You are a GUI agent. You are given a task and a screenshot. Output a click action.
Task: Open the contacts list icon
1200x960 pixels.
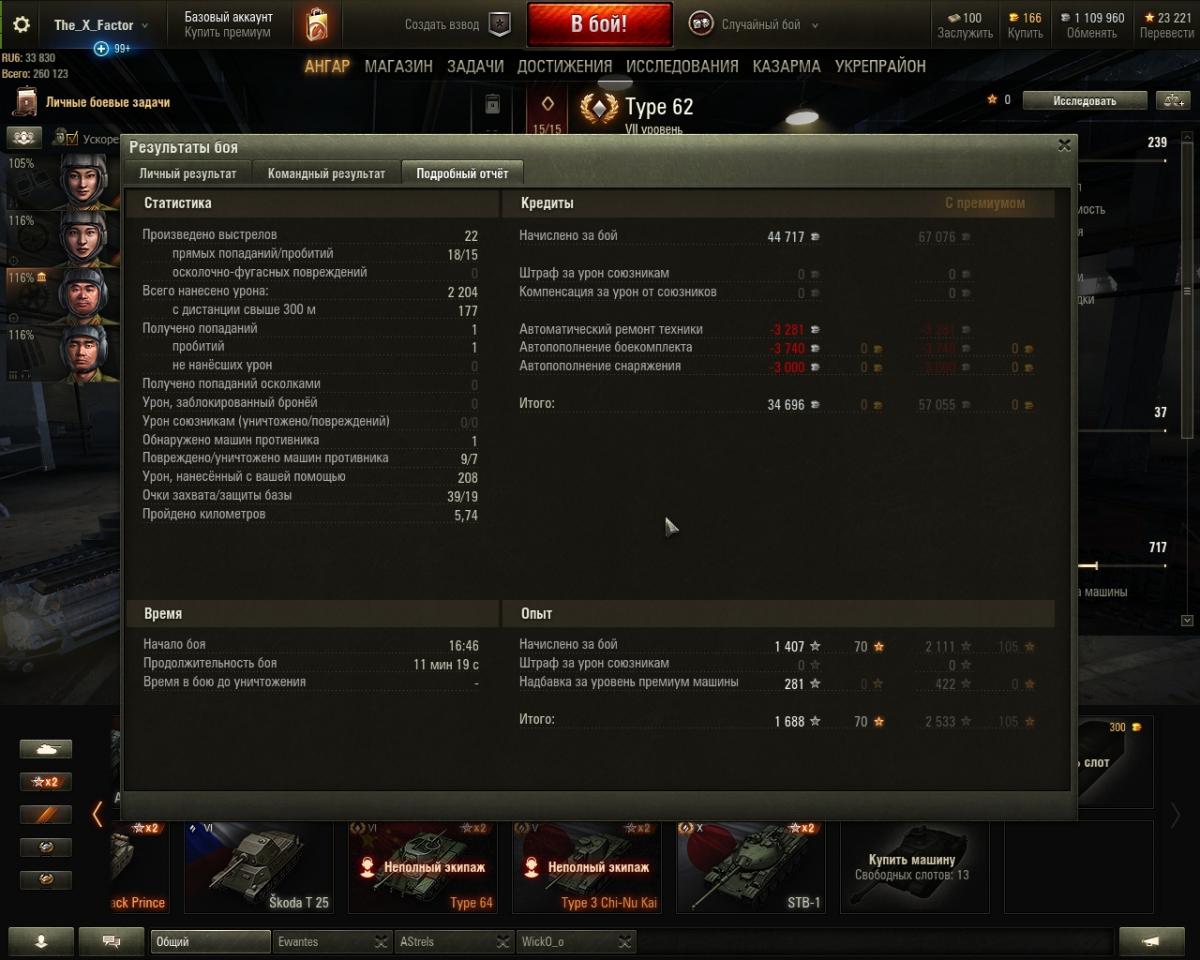tap(41, 941)
